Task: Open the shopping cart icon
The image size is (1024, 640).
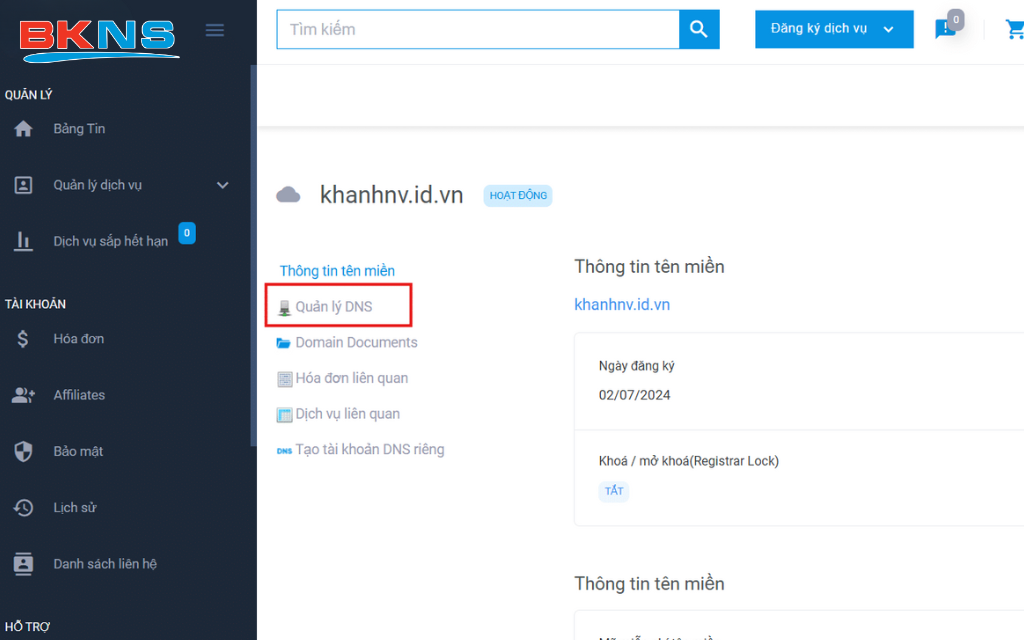Action: coord(1014,30)
